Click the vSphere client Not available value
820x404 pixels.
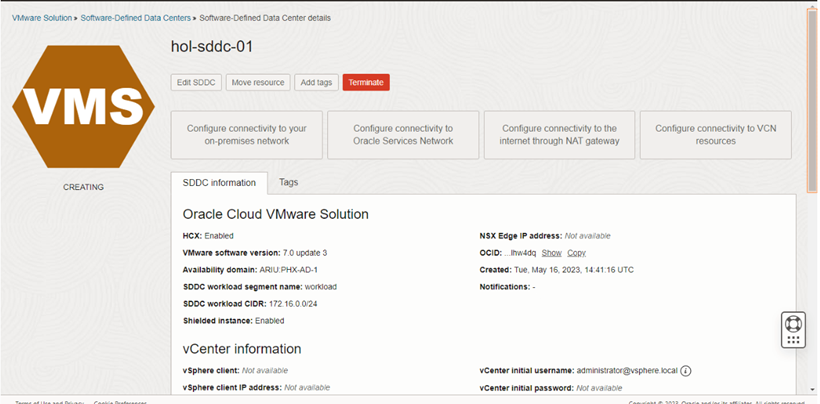[265, 371]
